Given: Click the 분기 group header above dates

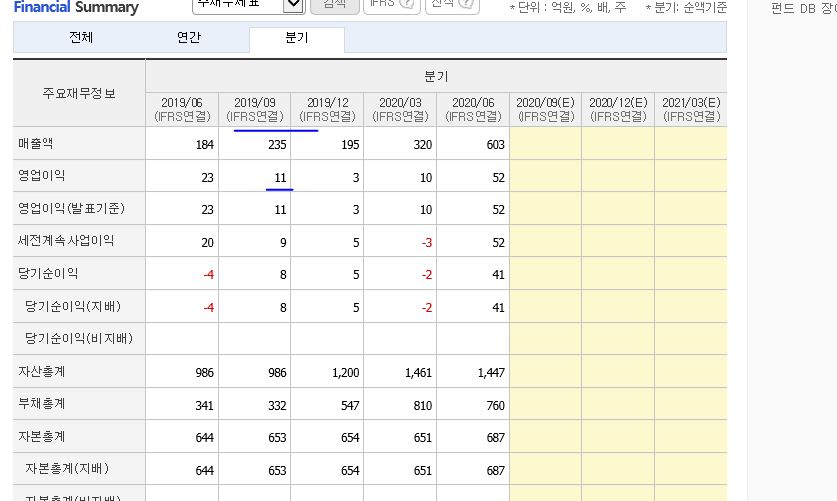Looking at the screenshot, I should [436, 76].
